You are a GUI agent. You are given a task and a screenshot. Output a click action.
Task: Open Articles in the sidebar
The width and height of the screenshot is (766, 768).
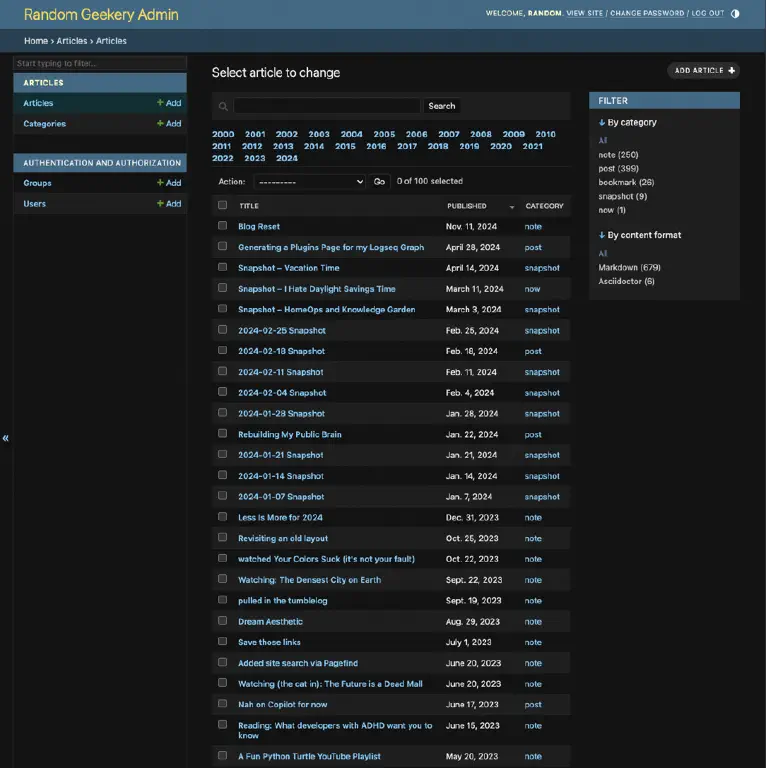click(38, 103)
